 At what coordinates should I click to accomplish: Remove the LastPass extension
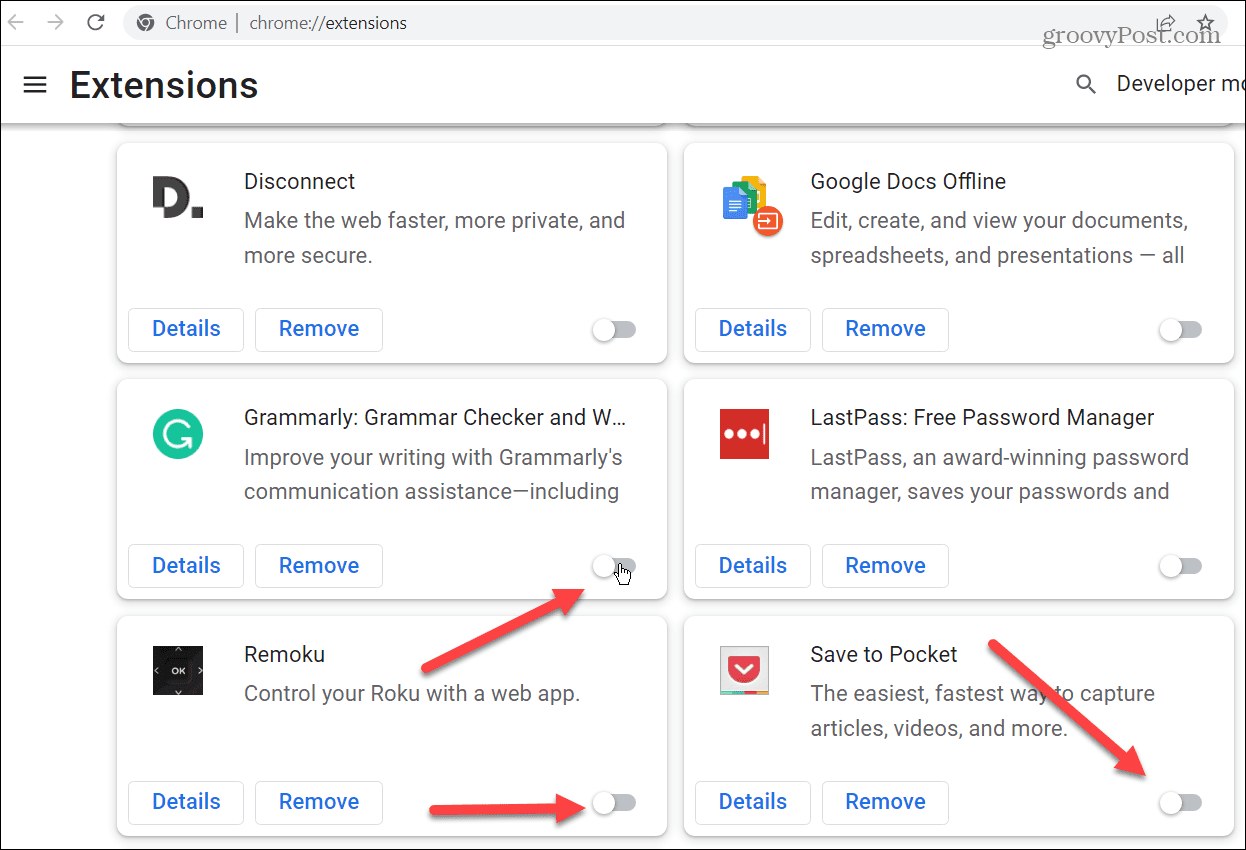point(885,565)
